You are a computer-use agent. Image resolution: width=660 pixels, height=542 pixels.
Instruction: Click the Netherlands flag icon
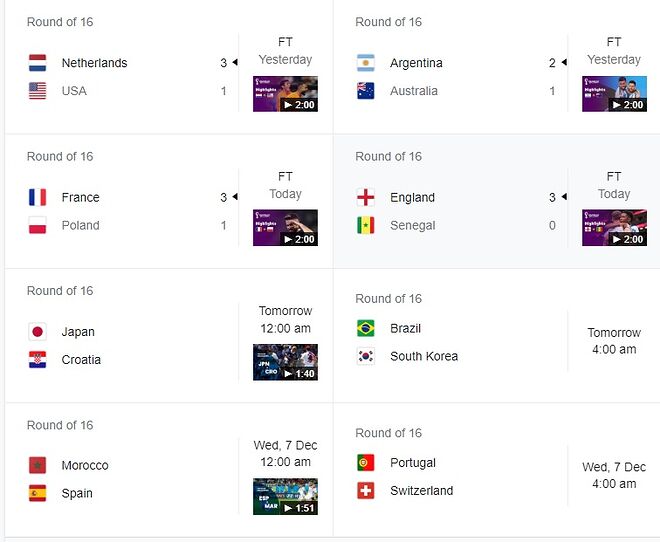(x=38, y=63)
